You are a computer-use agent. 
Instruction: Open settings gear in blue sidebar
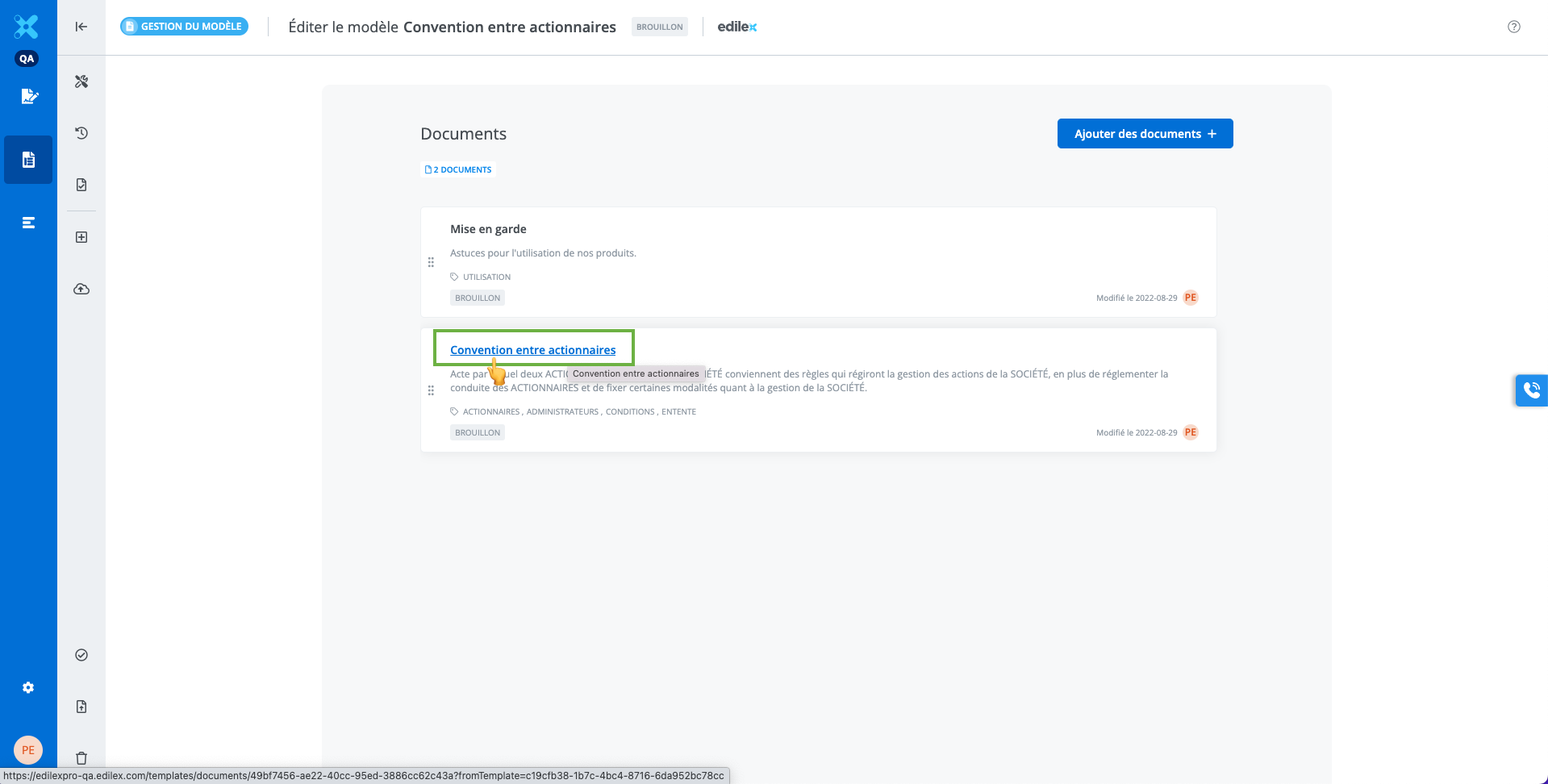[28, 687]
